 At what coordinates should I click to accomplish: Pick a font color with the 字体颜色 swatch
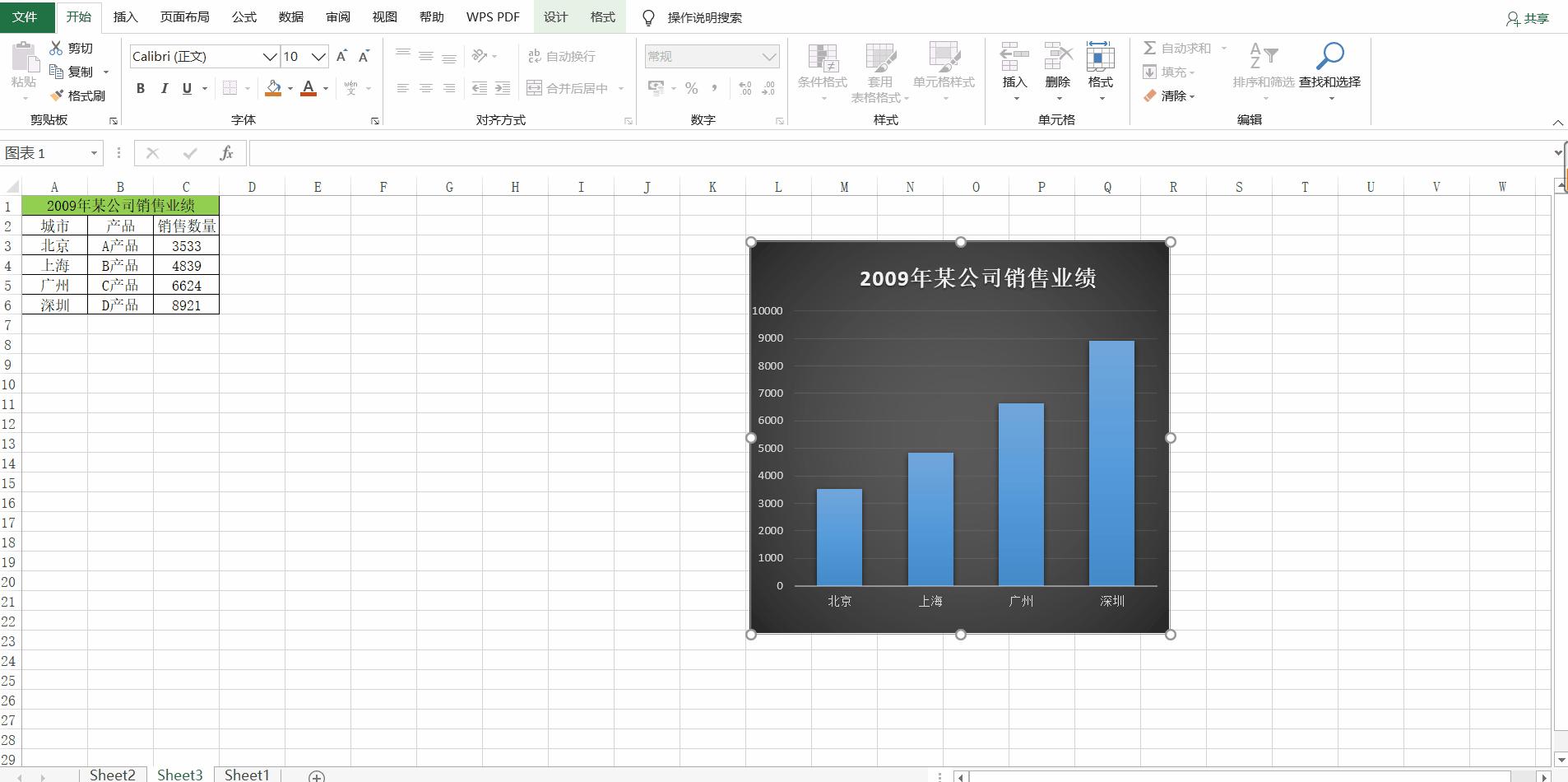(x=308, y=88)
